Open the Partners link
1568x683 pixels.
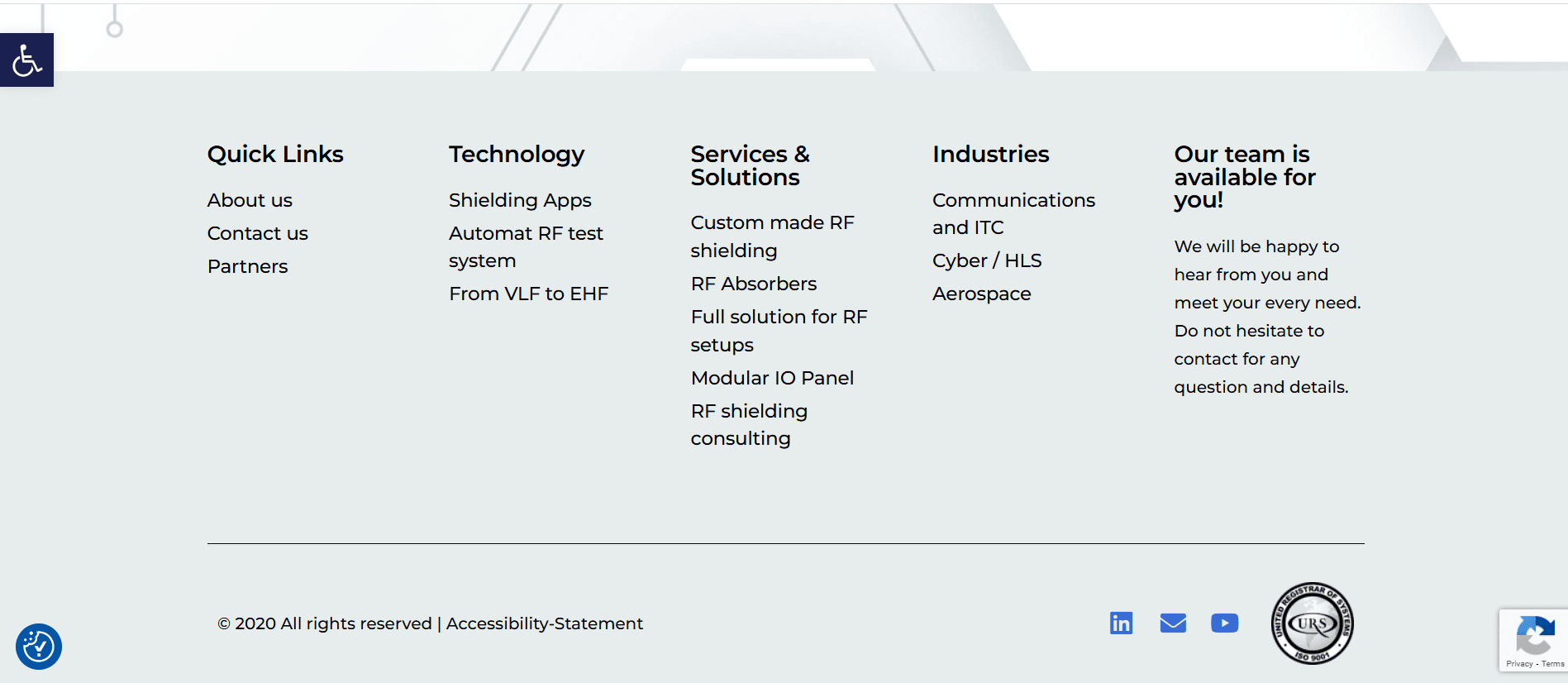[x=247, y=266]
